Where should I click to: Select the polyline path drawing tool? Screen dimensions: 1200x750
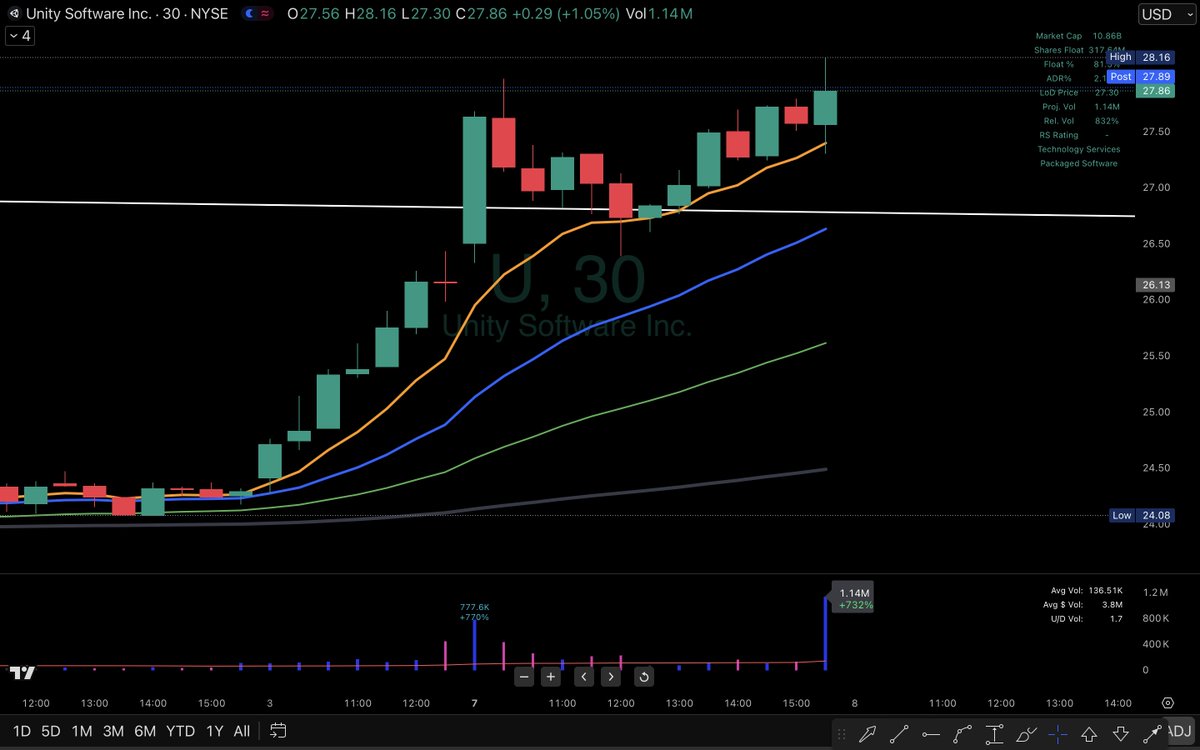pyautogui.click(x=963, y=732)
